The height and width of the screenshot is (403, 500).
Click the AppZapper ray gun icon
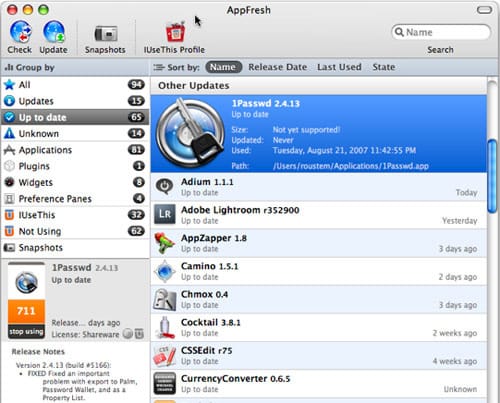click(x=165, y=243)
